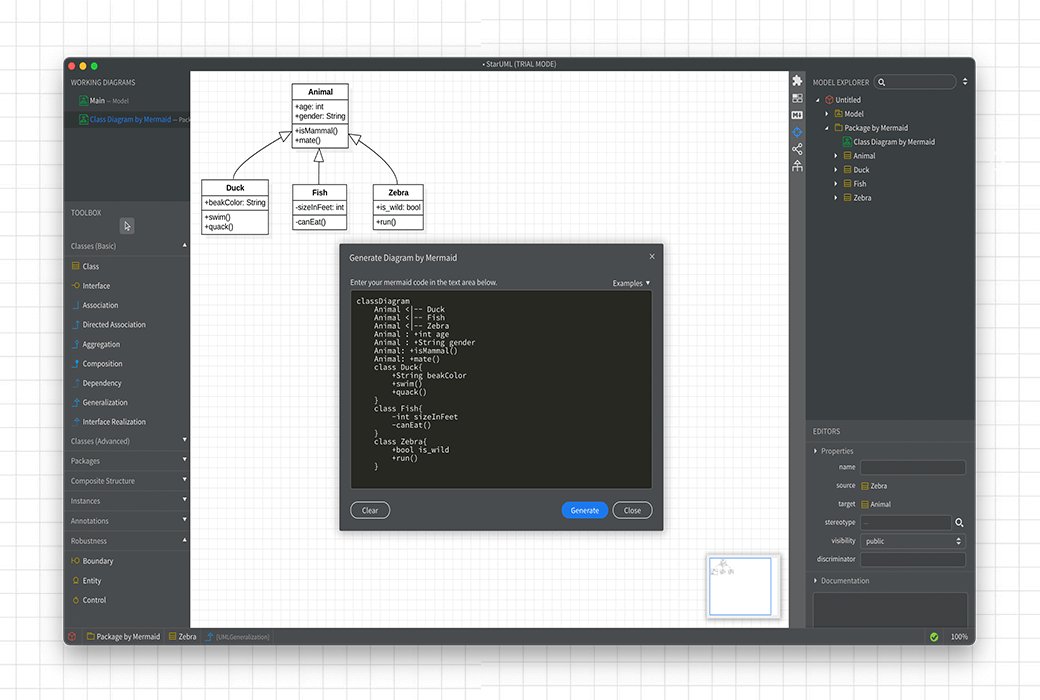Collapse the Properties section
Screen dimensions: 1040x700
tap(815, 451)
